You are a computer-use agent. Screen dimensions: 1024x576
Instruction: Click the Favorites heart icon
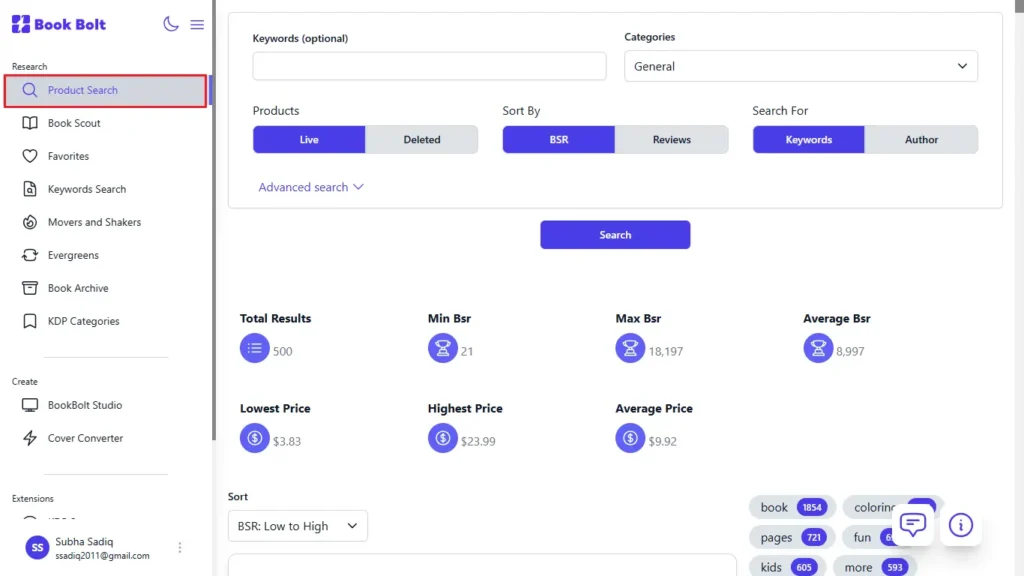[x=30, y=156]
